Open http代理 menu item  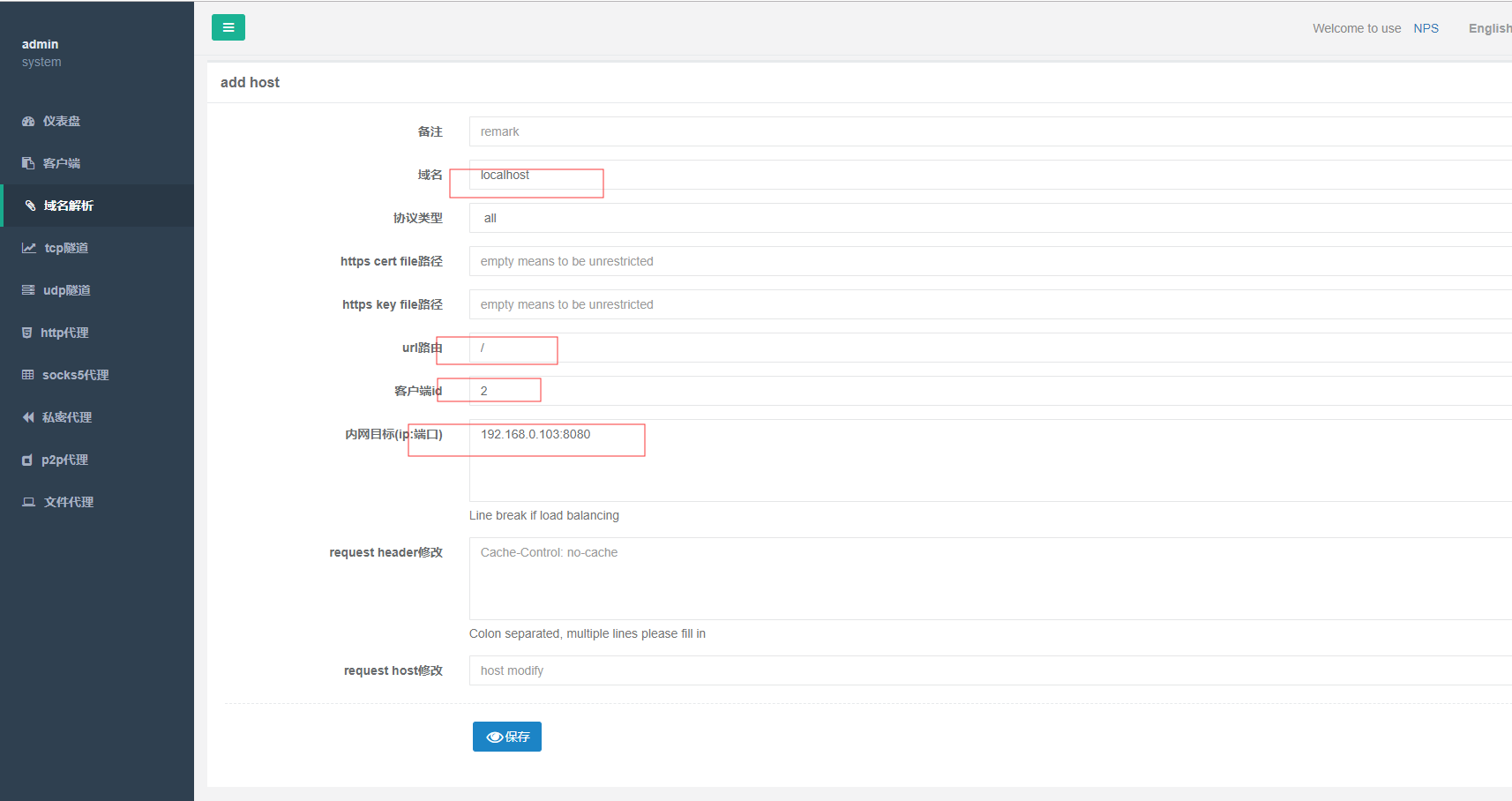[97, 333]
